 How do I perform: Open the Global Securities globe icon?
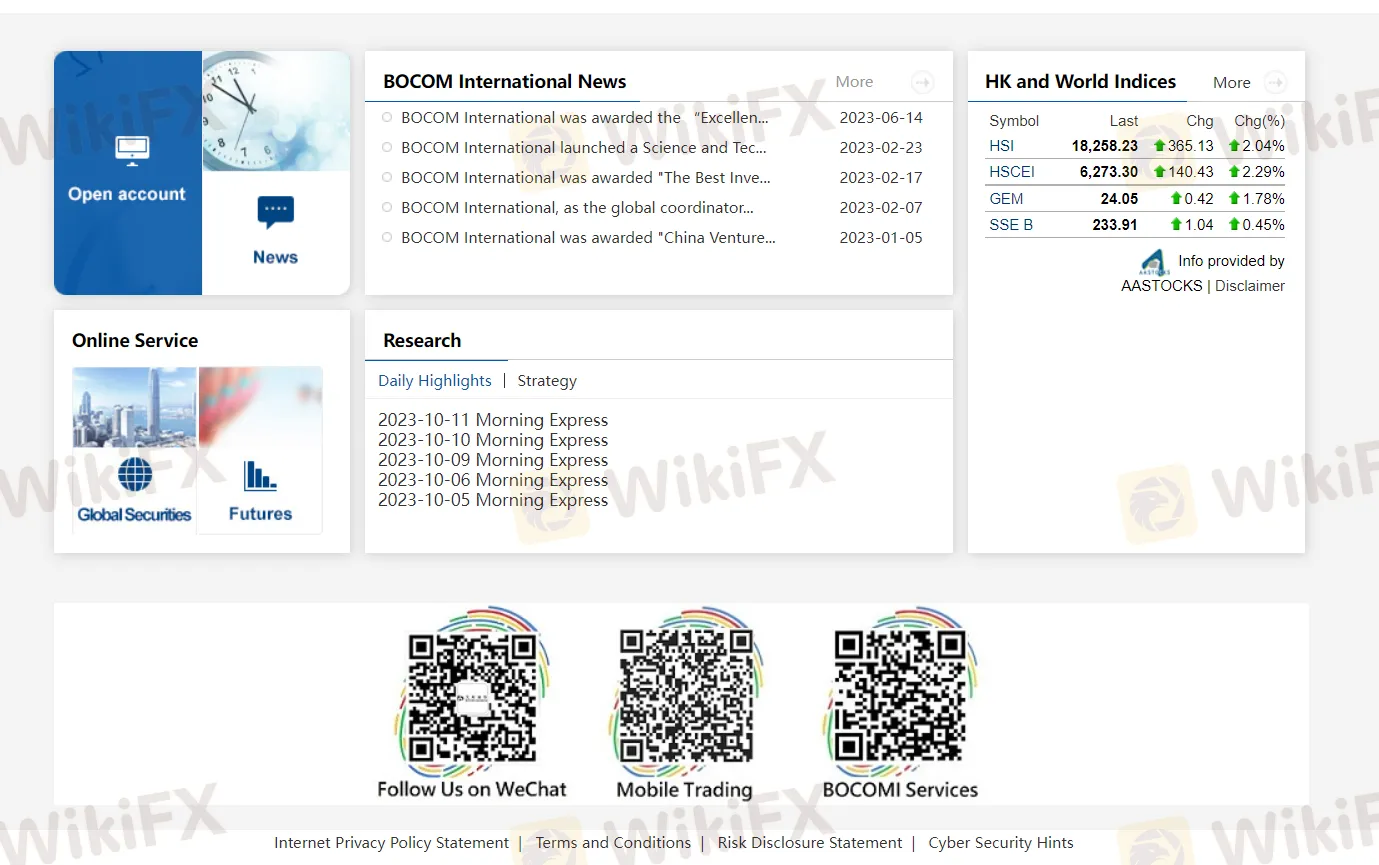tap(135, 474)
